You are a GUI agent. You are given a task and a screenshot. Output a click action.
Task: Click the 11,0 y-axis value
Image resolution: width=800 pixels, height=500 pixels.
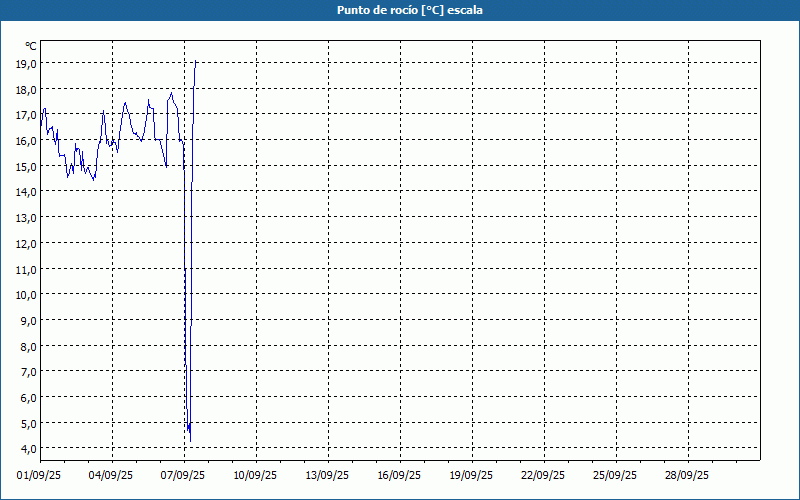[x=27, y=269]
